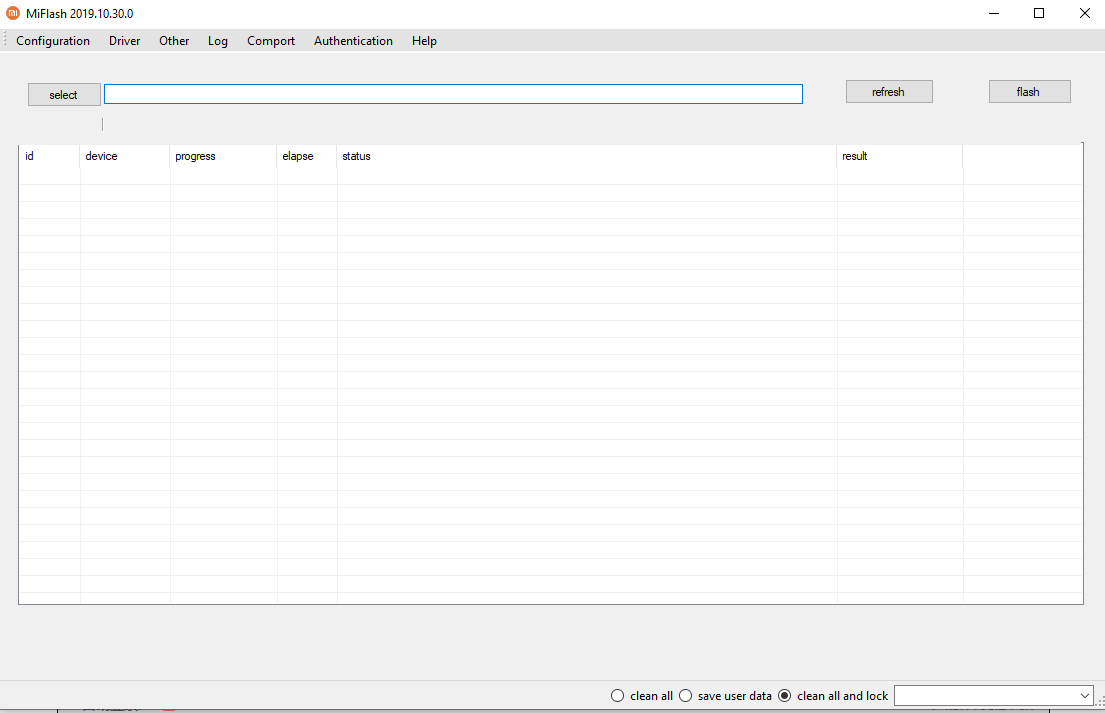
Task: Open the Configuration menu
Action: [53, 41]
